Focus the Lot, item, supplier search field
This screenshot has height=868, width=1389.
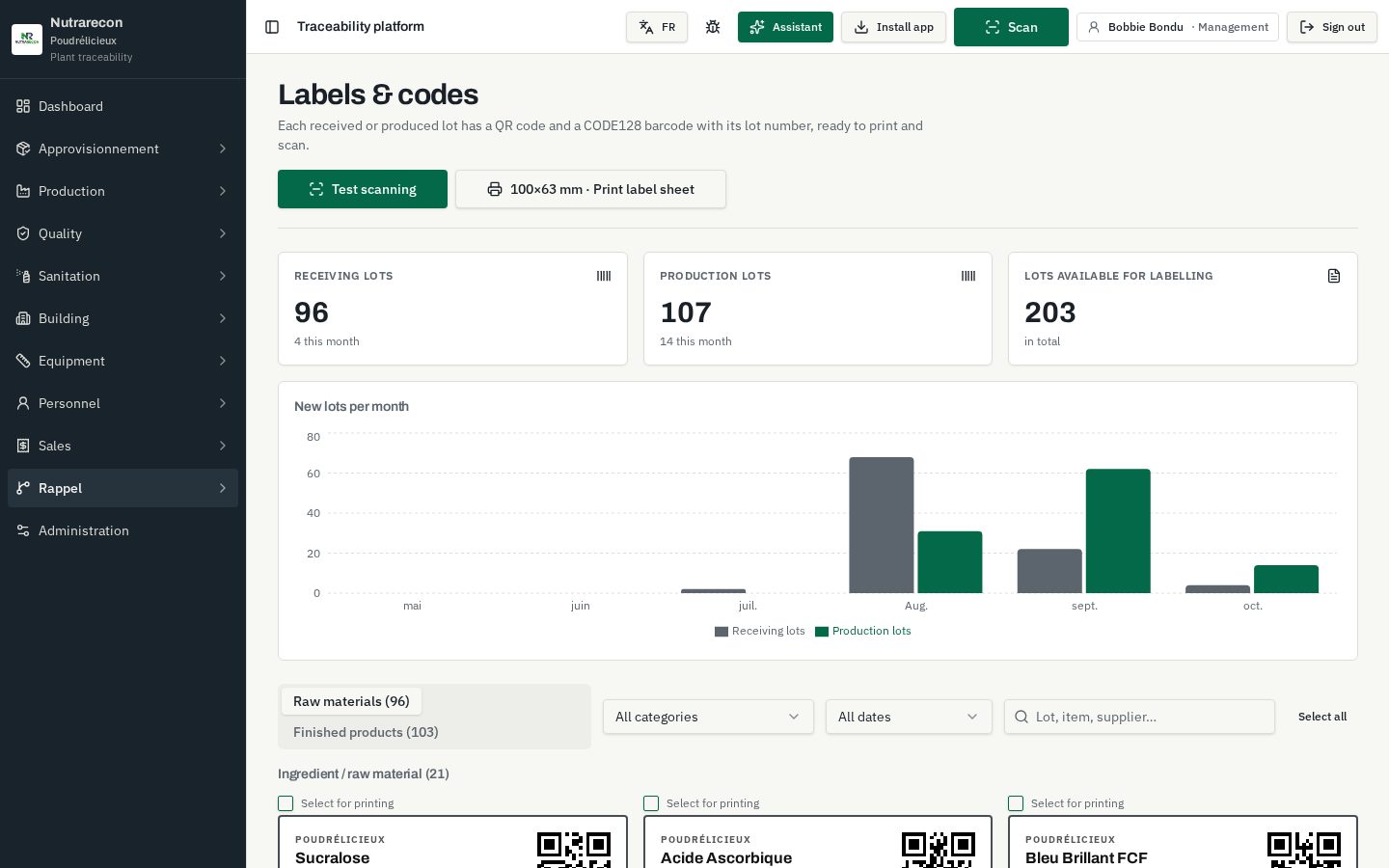[x=1139, y=717]
